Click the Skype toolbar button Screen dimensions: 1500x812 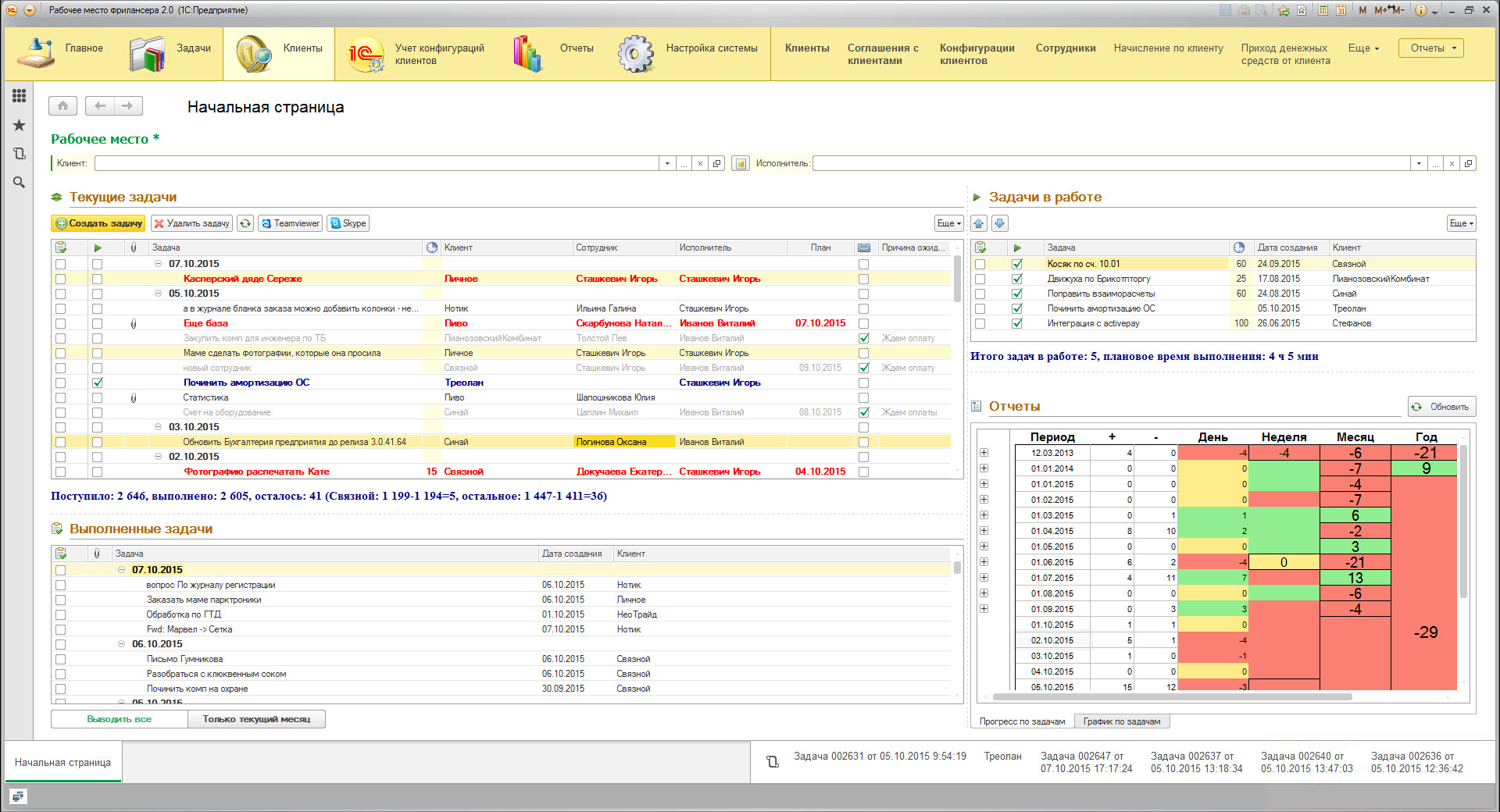[x=348, y=223]
